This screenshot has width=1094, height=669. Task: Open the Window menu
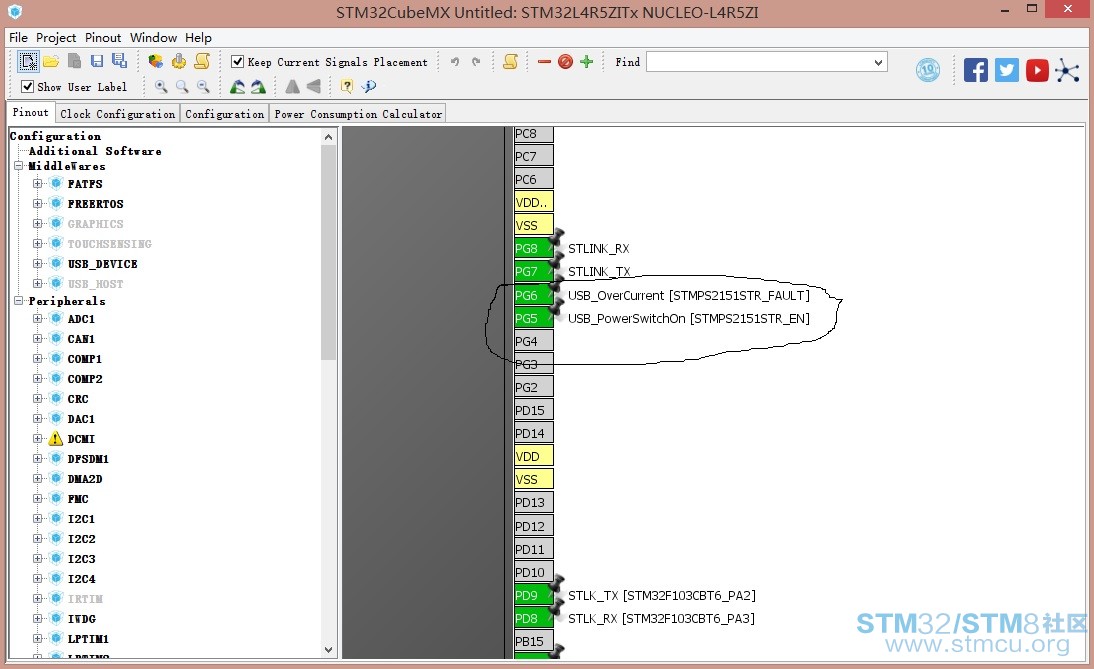click(153, 38)
